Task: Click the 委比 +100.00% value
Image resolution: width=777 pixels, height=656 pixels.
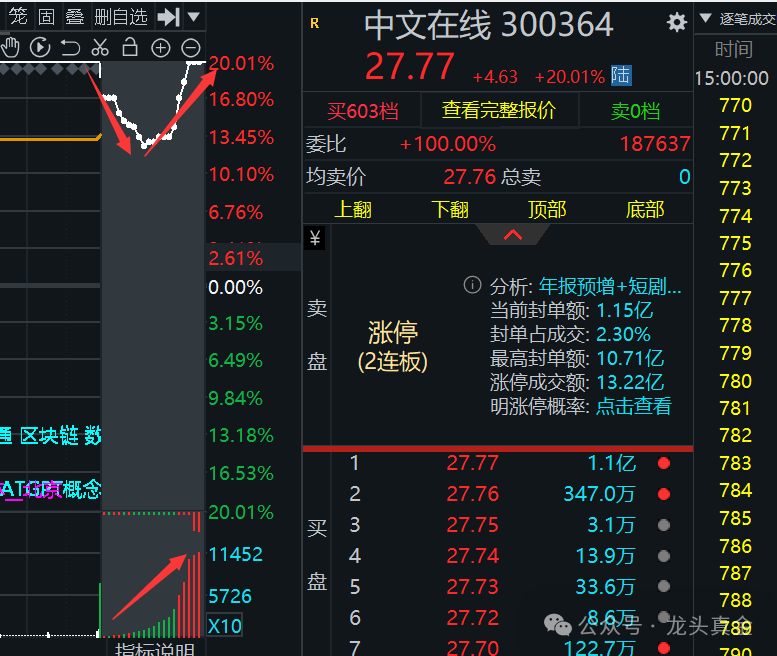Action: (x=448, y=144)
